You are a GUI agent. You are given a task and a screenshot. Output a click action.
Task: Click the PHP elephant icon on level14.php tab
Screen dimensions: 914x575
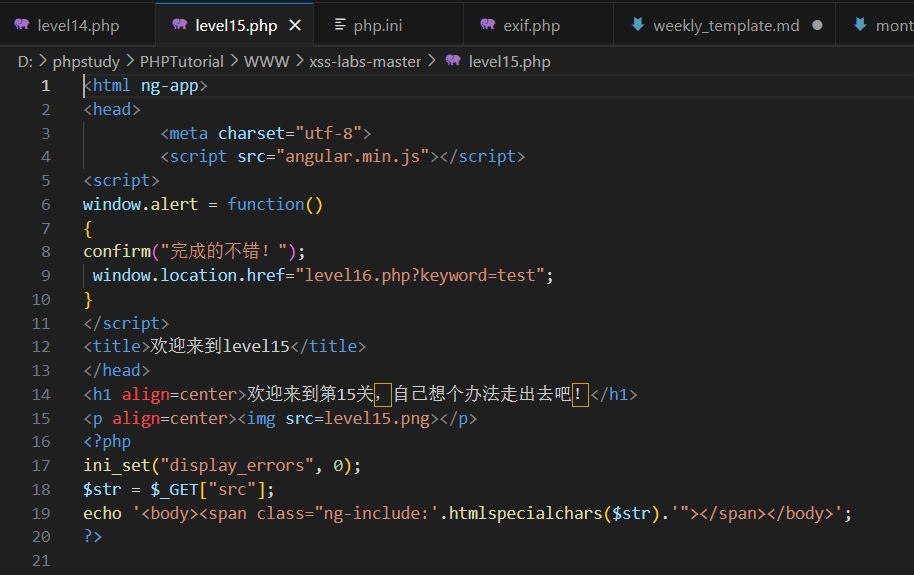pos(22,24)
